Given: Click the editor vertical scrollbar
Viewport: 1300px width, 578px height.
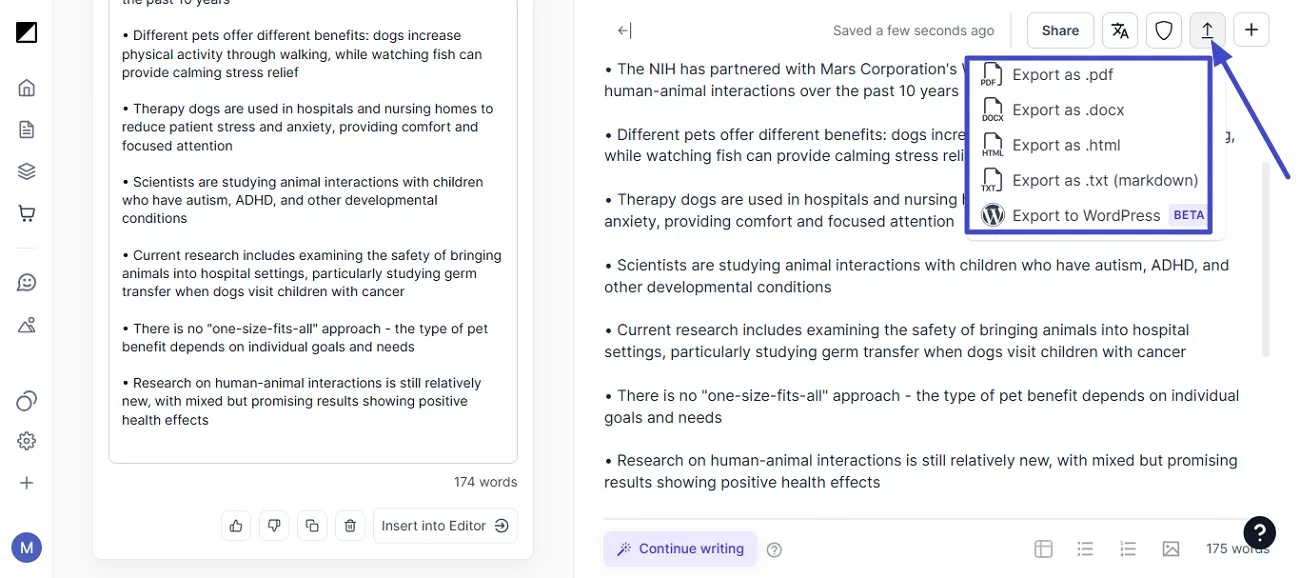Looking at the screenshot, I should (x=1266, y=258).
